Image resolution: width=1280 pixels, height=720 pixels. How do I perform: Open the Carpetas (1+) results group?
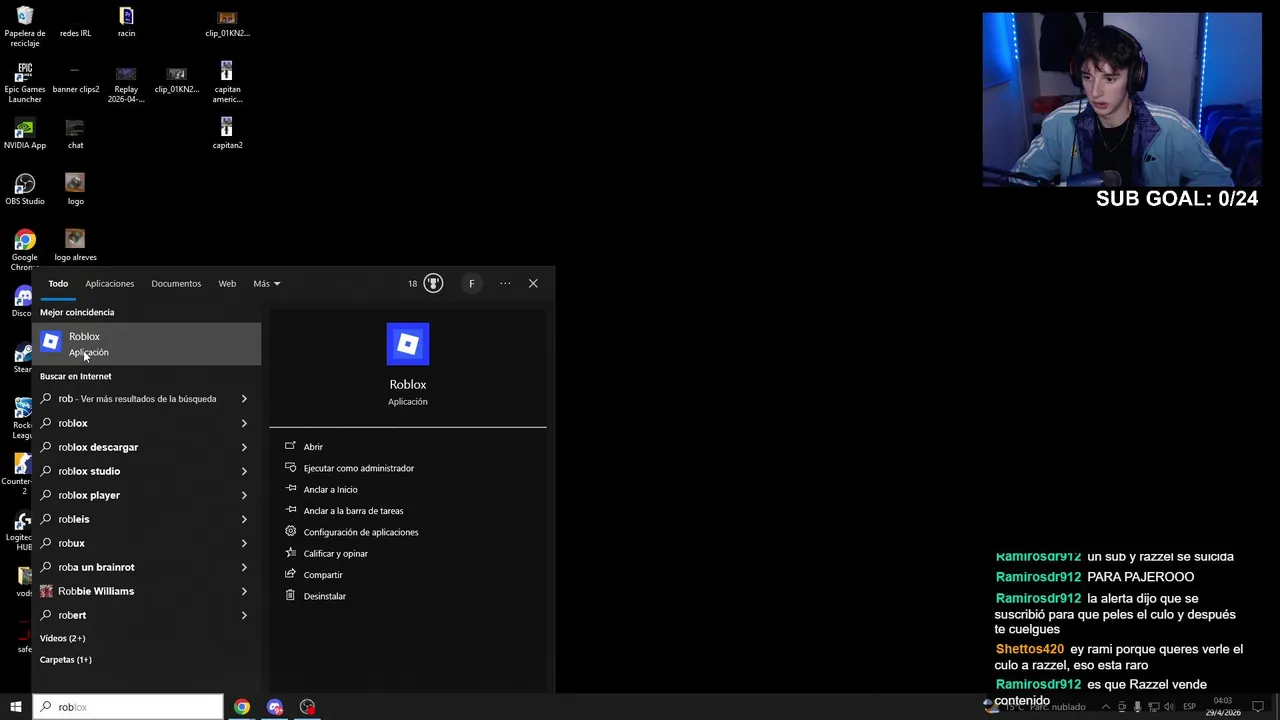point(65,660)
